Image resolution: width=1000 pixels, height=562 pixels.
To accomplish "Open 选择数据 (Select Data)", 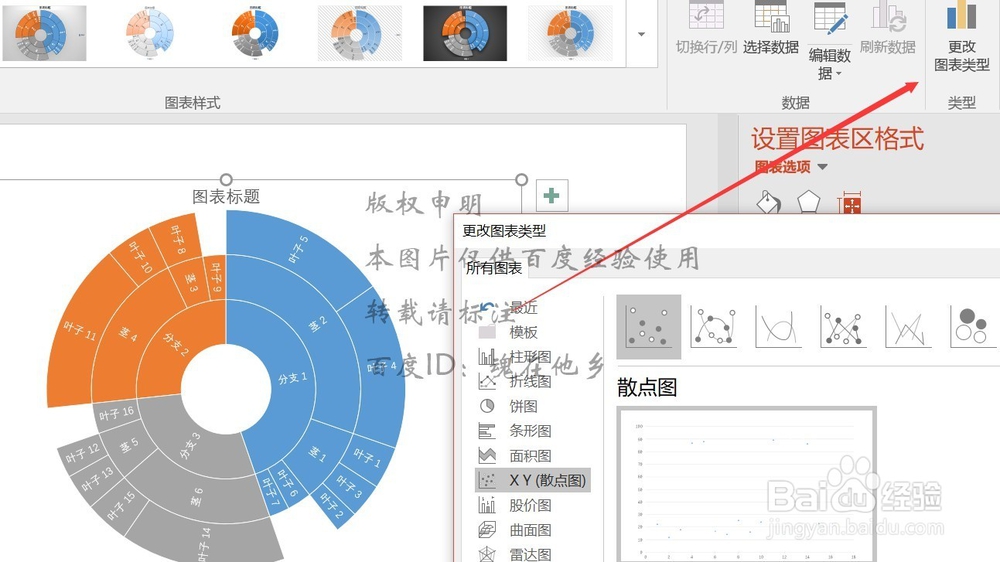I will [x=771, y=28].
